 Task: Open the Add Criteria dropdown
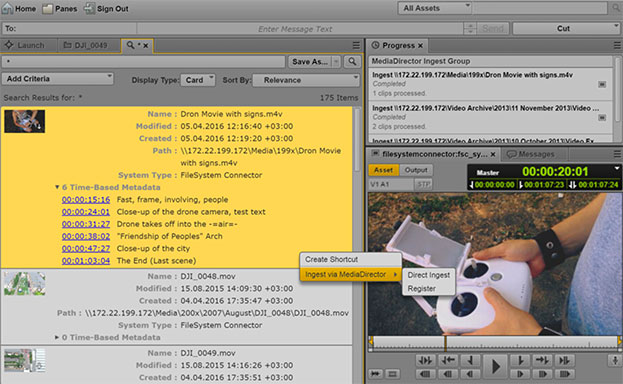pyautogui.click(x=58, y=79)
